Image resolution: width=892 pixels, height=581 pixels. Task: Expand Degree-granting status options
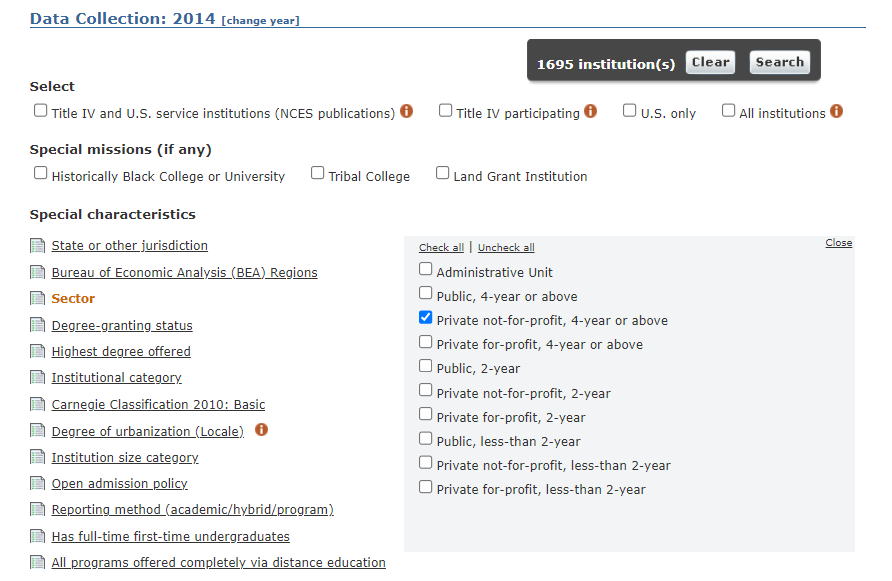click(x=122, y=325)
